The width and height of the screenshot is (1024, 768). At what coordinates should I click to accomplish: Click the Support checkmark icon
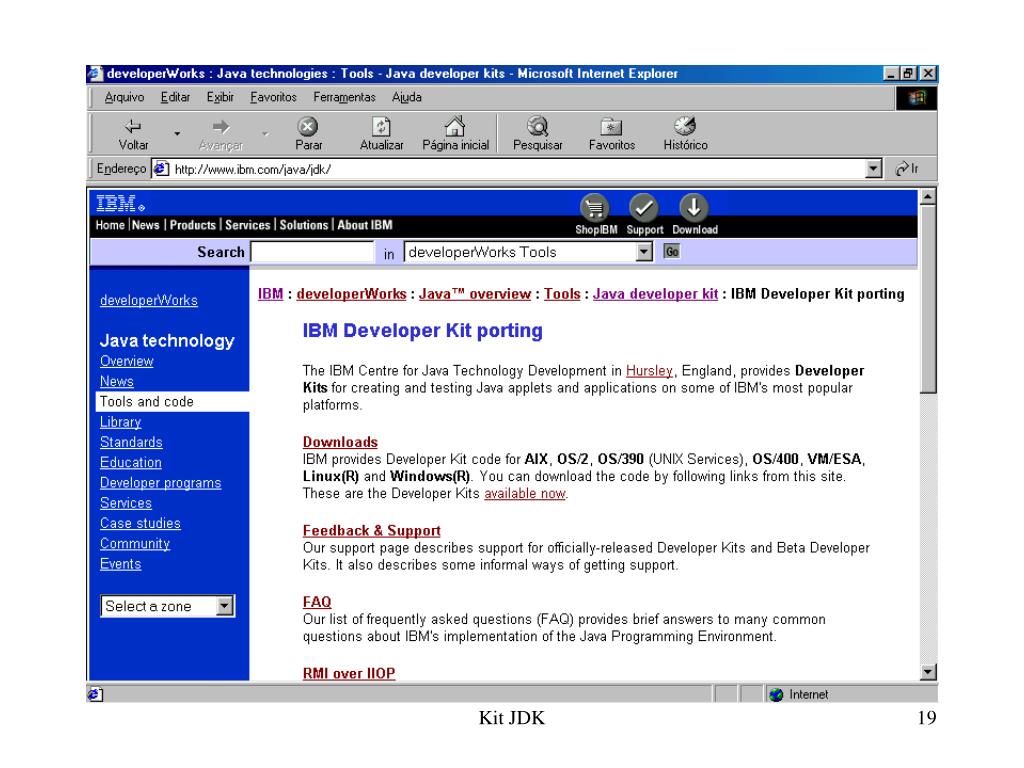click(644, 208)
